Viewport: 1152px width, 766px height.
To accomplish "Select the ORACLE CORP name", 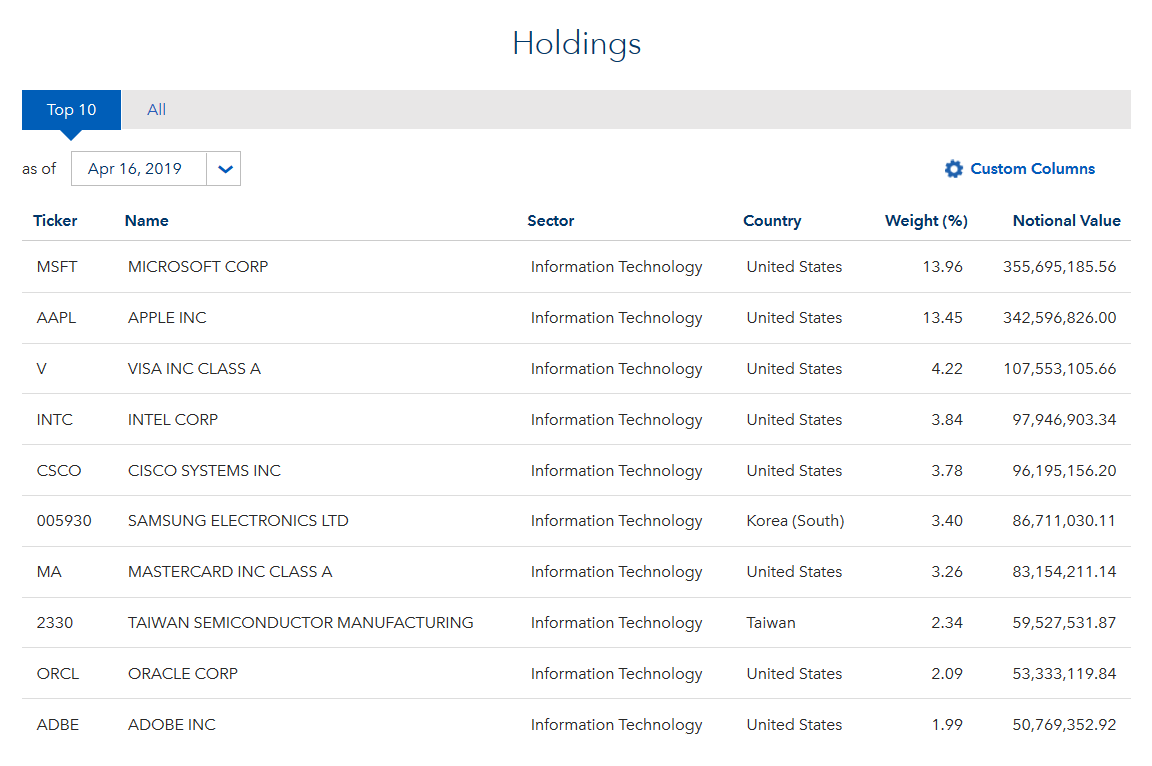I will click(x=183, y=673).
